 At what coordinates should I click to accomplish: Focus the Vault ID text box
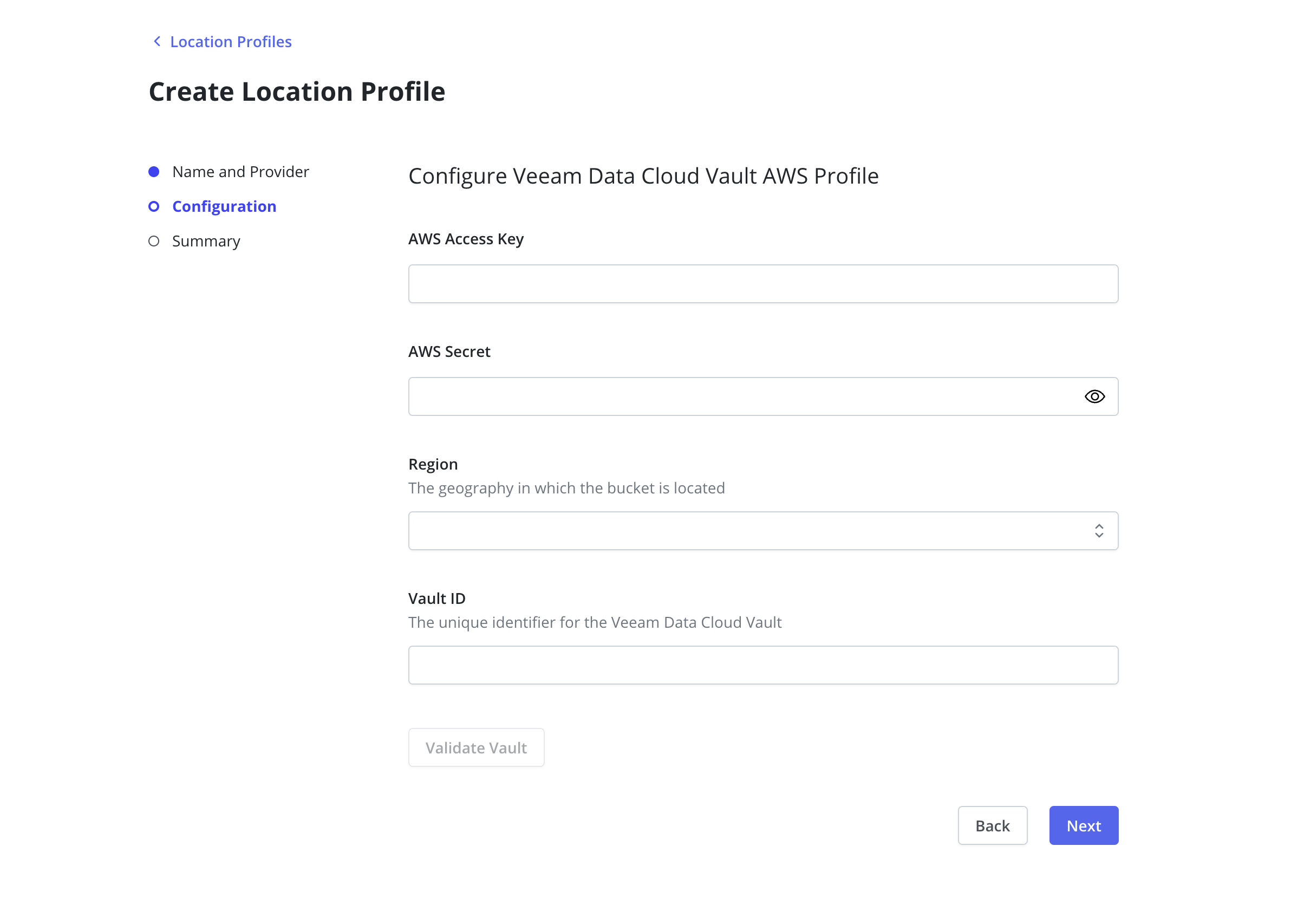pyautogui.click(x=762, y=665)
